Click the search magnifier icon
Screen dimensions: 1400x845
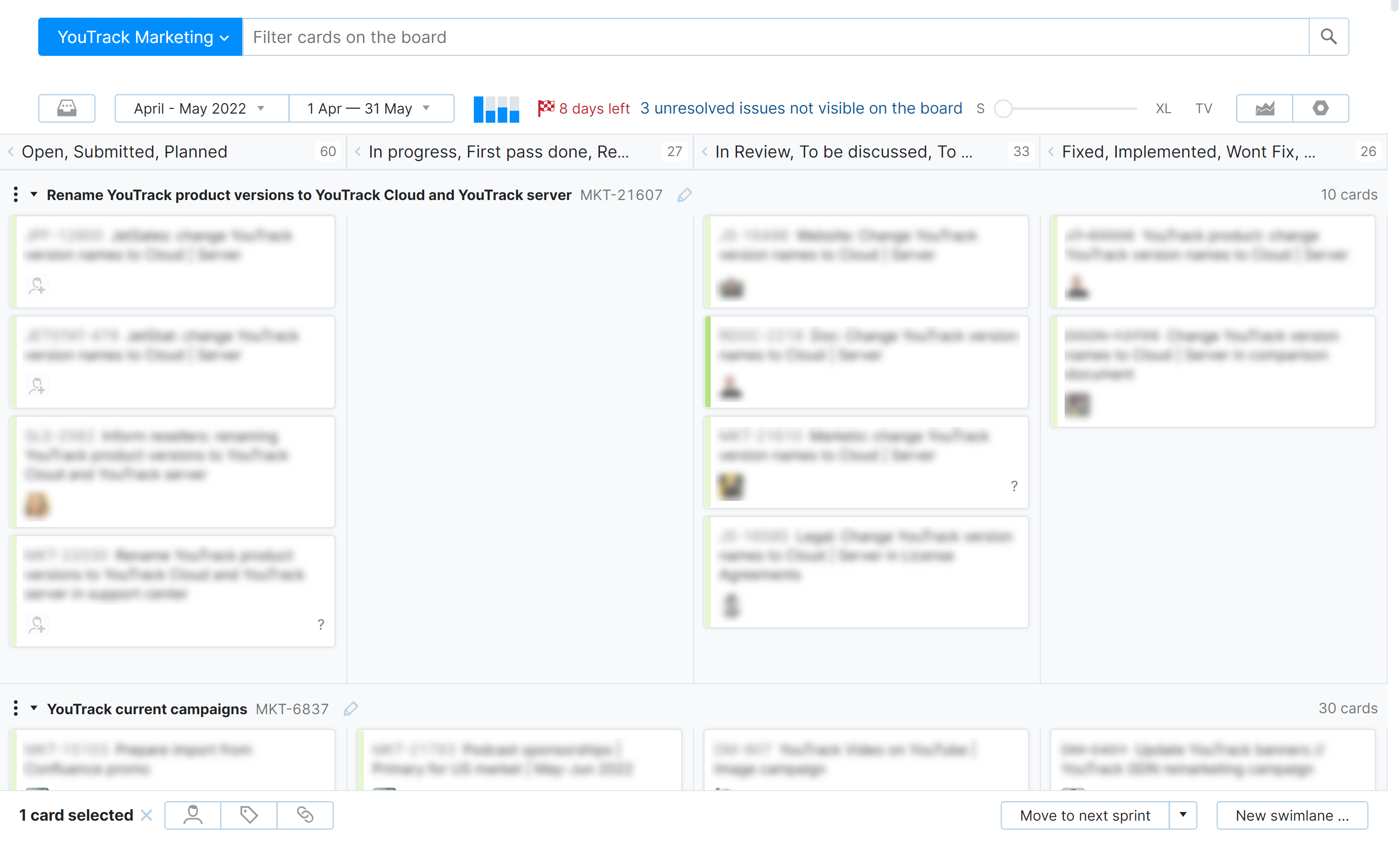(x=1328, y=37)
